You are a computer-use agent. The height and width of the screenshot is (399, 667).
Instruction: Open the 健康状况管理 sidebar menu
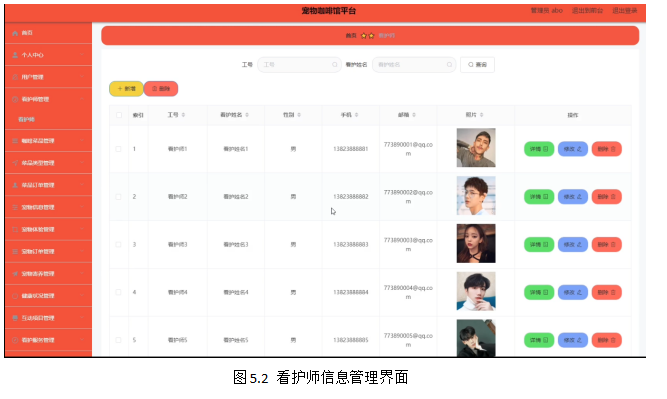pos(48,296)
